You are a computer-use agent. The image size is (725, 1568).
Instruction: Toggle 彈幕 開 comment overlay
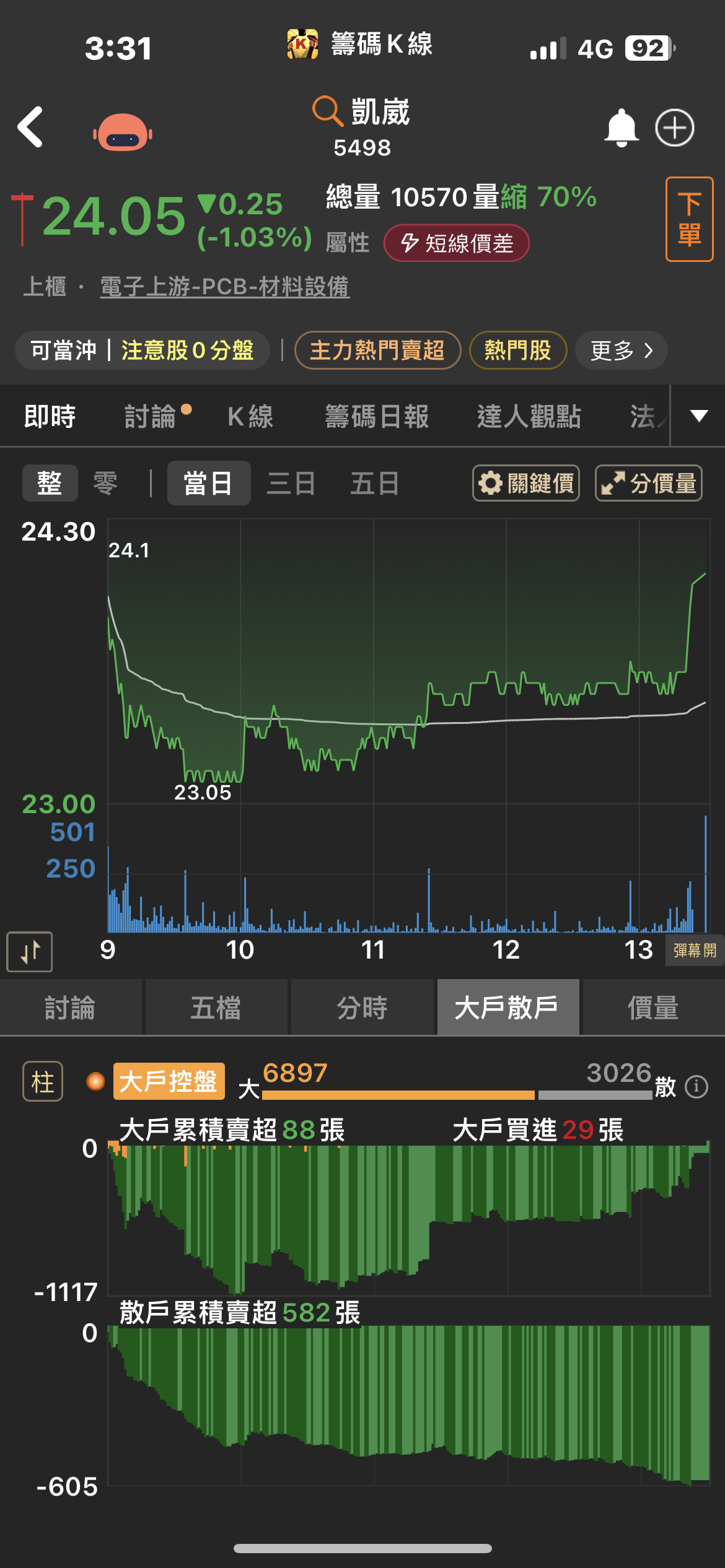[x=695, y=951]
